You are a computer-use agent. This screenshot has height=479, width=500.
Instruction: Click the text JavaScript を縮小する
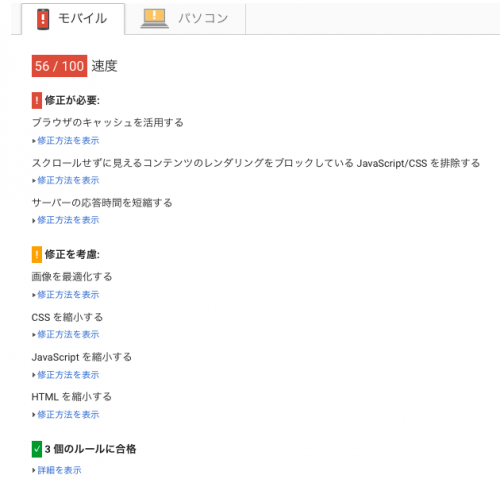82,357
